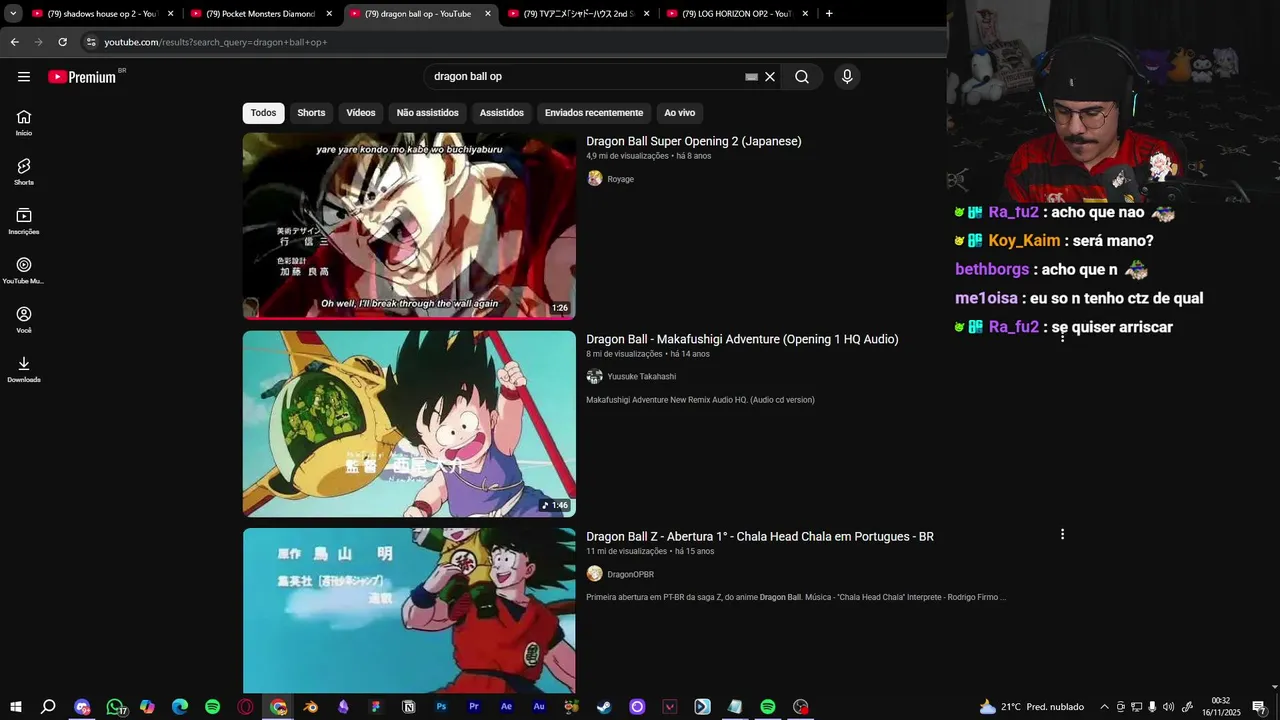Viewport: 1280px width, 720px height.
Task: Open Photoshop from the taskbar
Action: point(441,707)
